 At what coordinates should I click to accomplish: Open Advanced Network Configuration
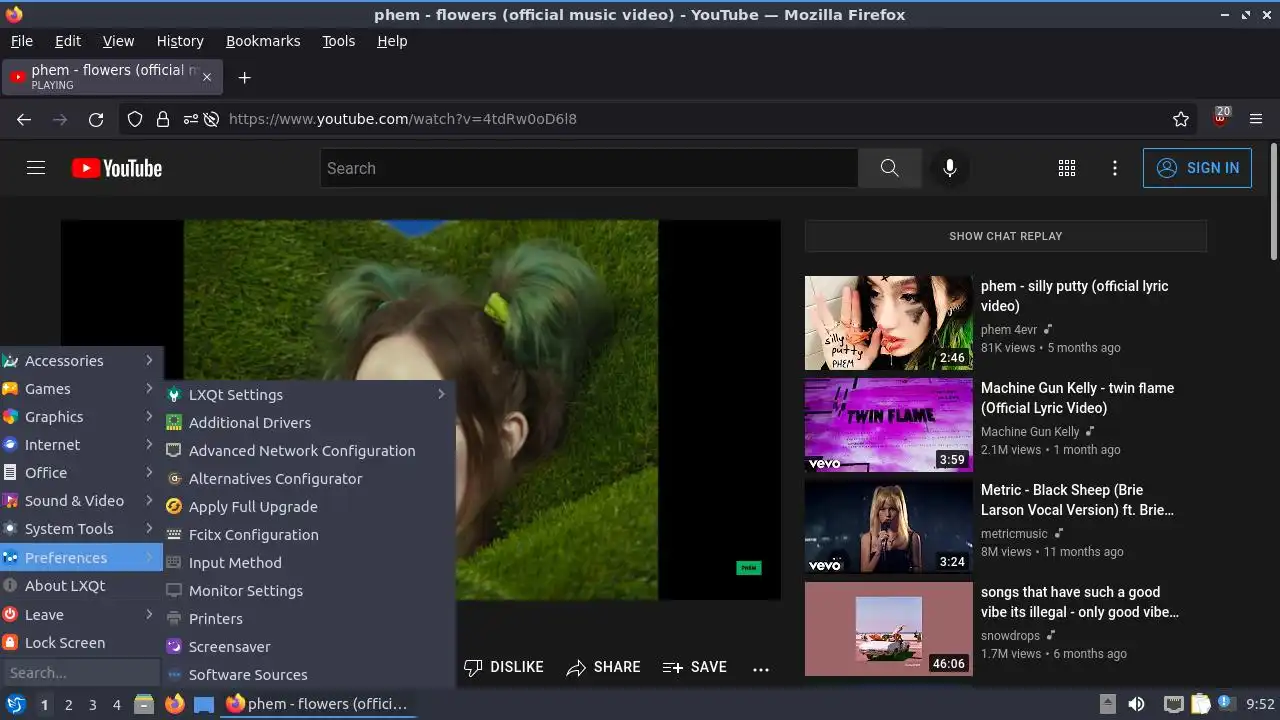coord(309,451)
